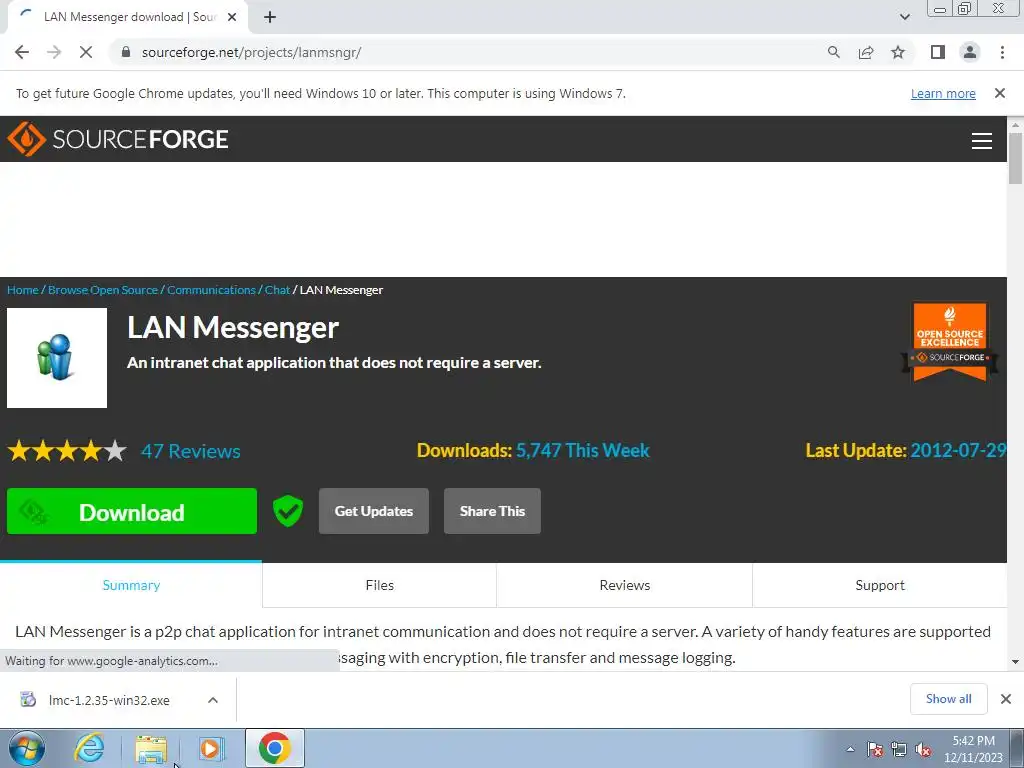This screenshot has height=768, width=1024.
Task: Open media player from taskbar
Action: pyautogui.click(x=210, y=748)
